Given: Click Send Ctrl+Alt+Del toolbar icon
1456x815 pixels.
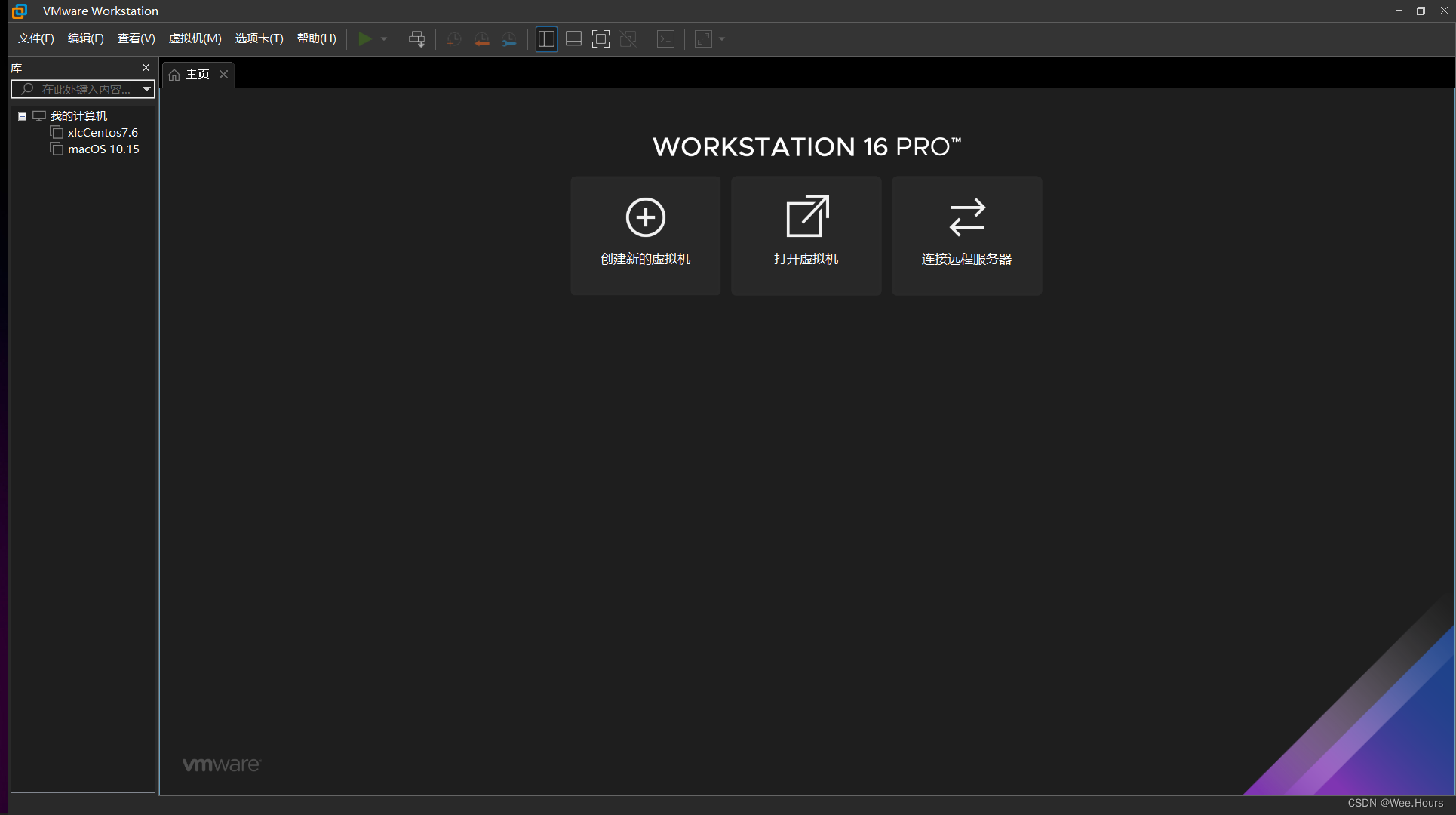Looking at the screenshot, I should tap(416, 39).
